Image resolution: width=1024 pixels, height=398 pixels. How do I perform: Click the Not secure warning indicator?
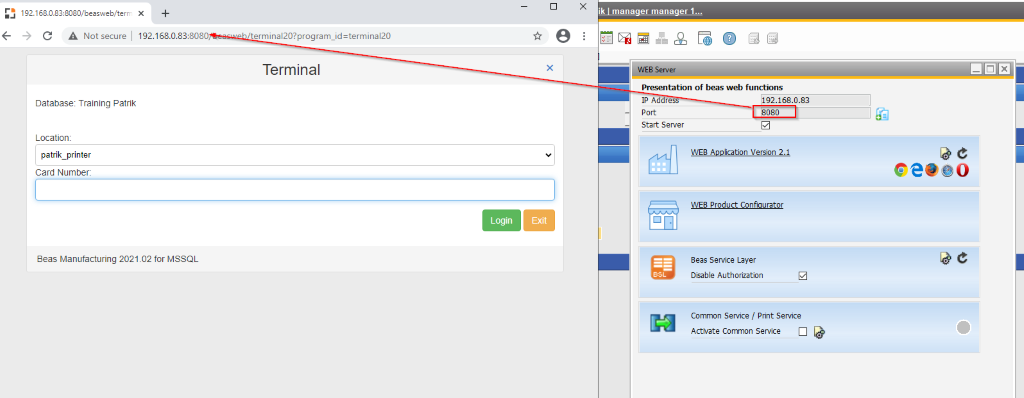tap(97, 36)
